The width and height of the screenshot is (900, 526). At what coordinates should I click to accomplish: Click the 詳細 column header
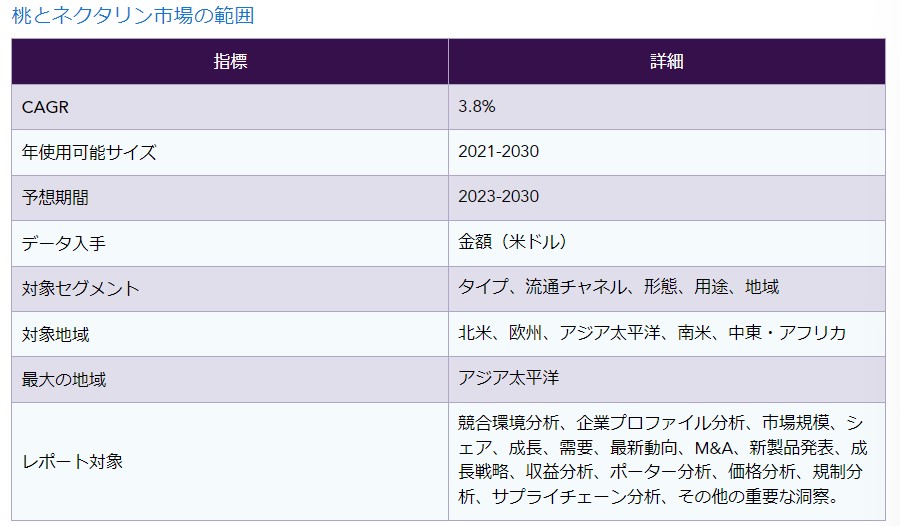pos(666,61)
